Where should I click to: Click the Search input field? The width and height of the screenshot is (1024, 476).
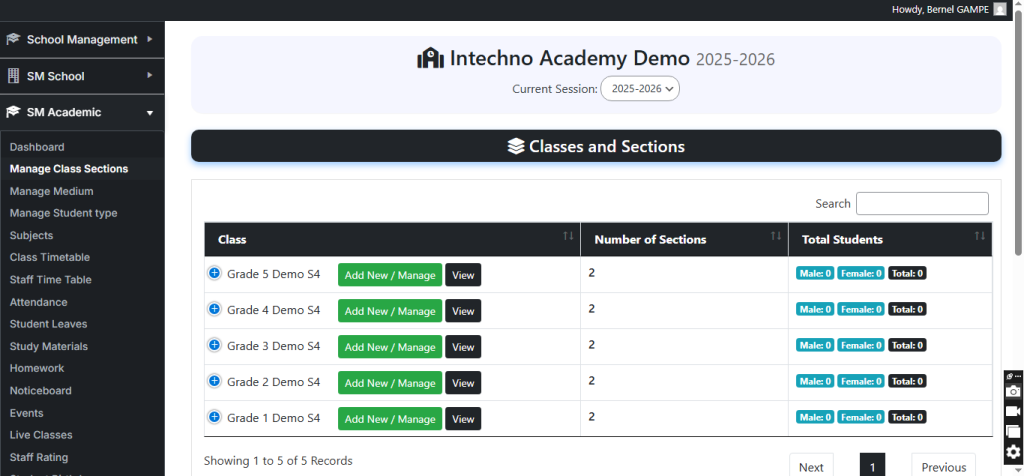pyautogui.click(x=922, y=203)
